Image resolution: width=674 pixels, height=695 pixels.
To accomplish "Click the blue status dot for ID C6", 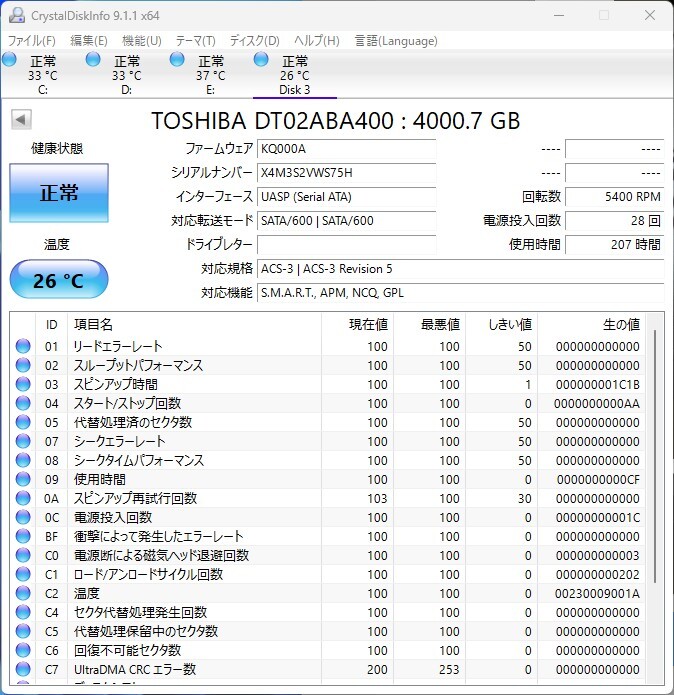I will [23, 651].
